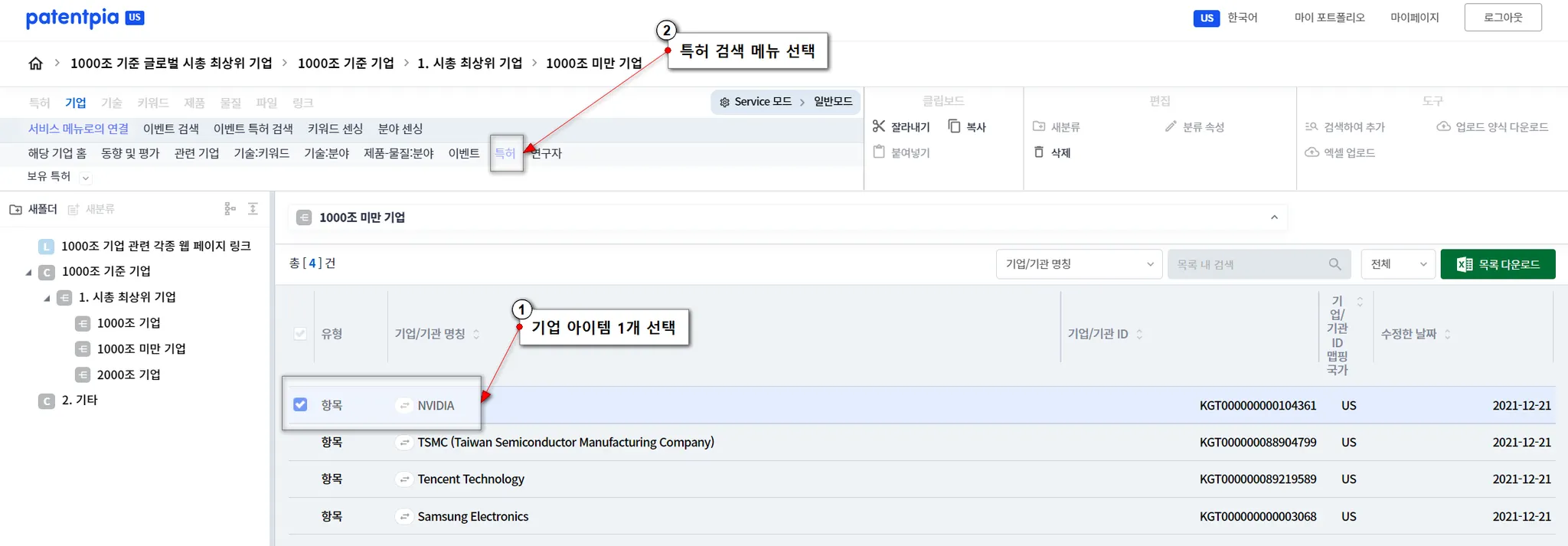Collapse the 1. 시총 최상위 기업 tree node
Image resolution: width=1568 pixels, height=546 pixels.
[47, 298]
